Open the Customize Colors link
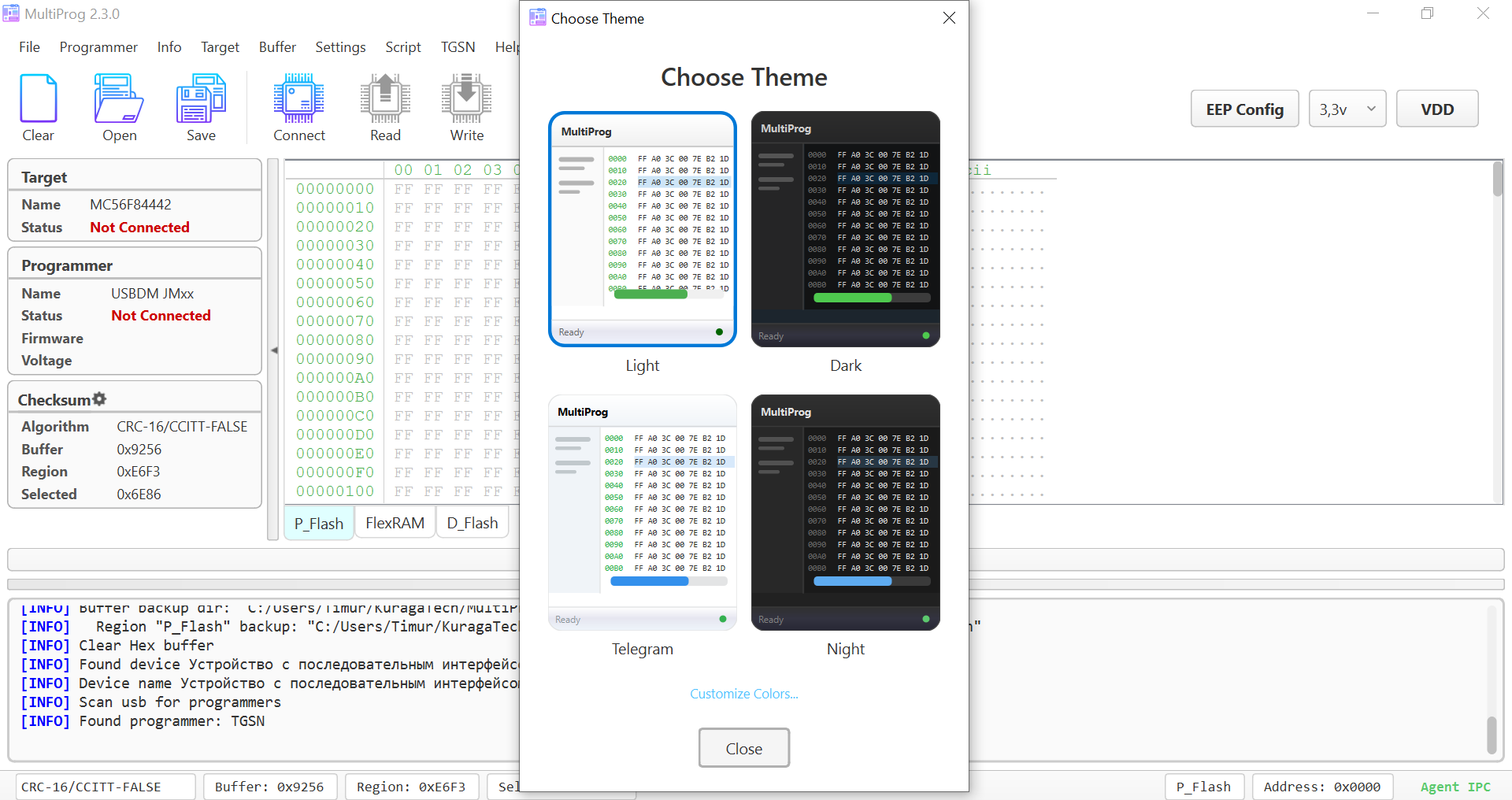The image size is (1512, 800). click(x=744, y=694)
